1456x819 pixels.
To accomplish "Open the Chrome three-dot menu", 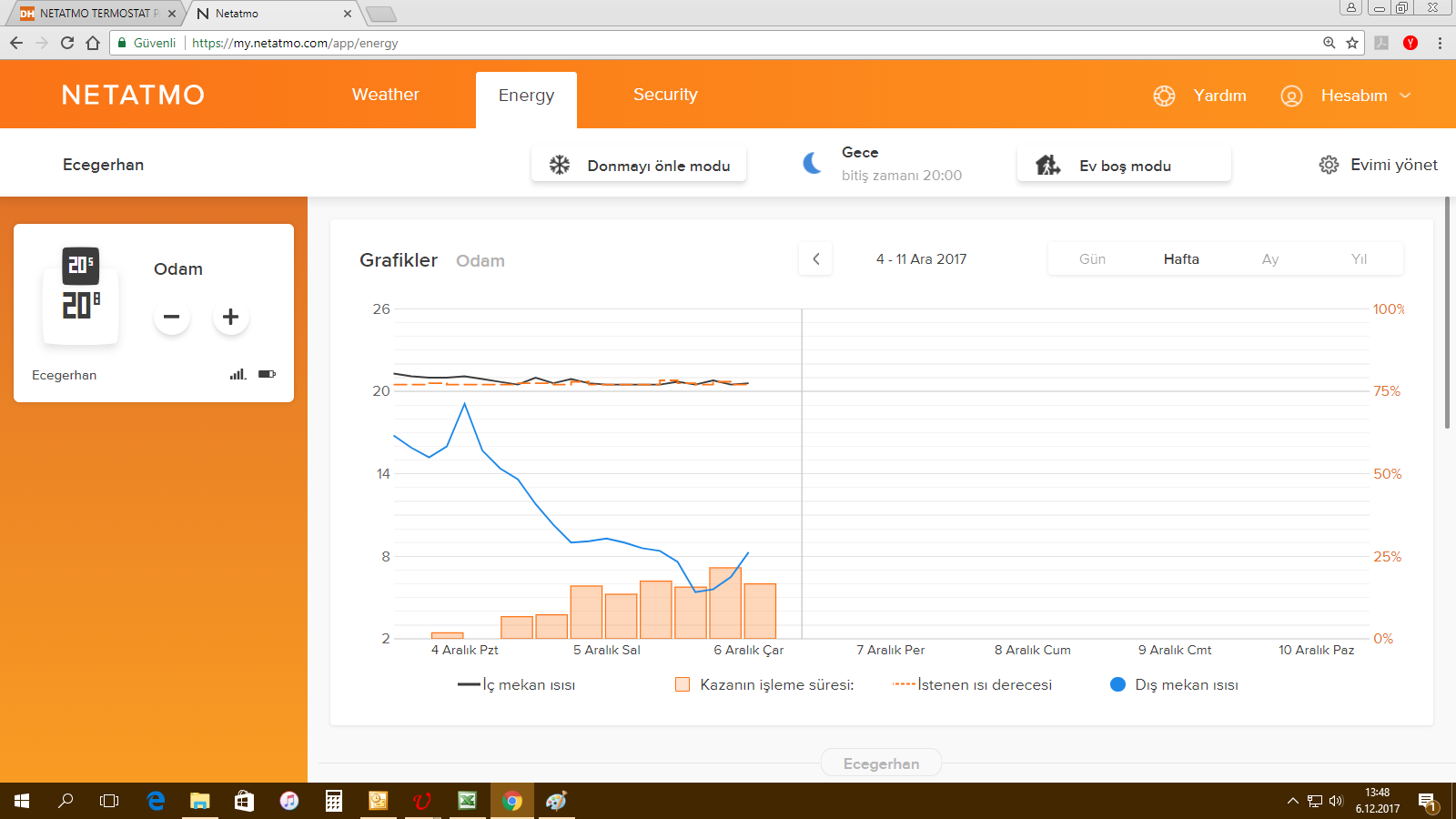I will pyautogui.click(x=1440, y=43).
